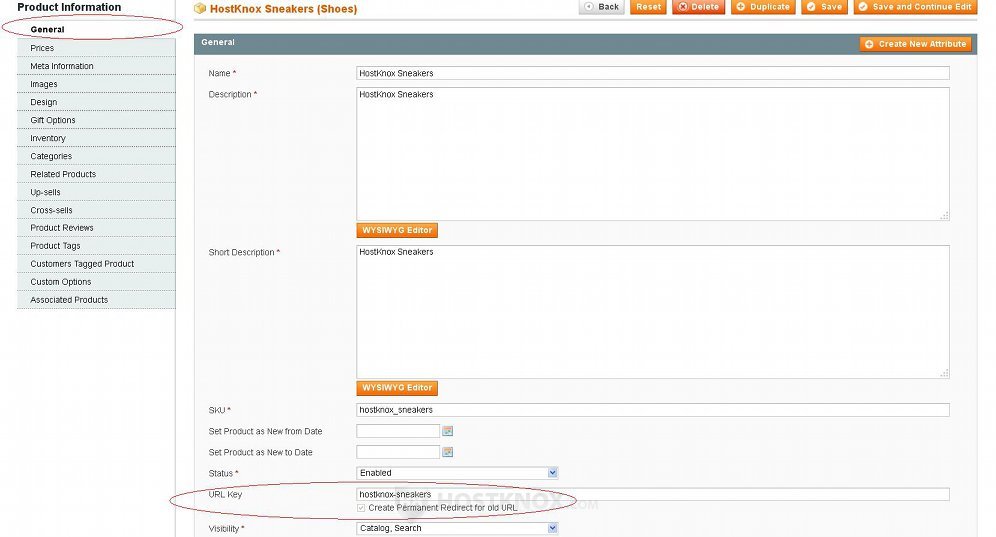Open the Custom Options tab
996x537 pixels.
pyautogui.click(x=96, y=282)
